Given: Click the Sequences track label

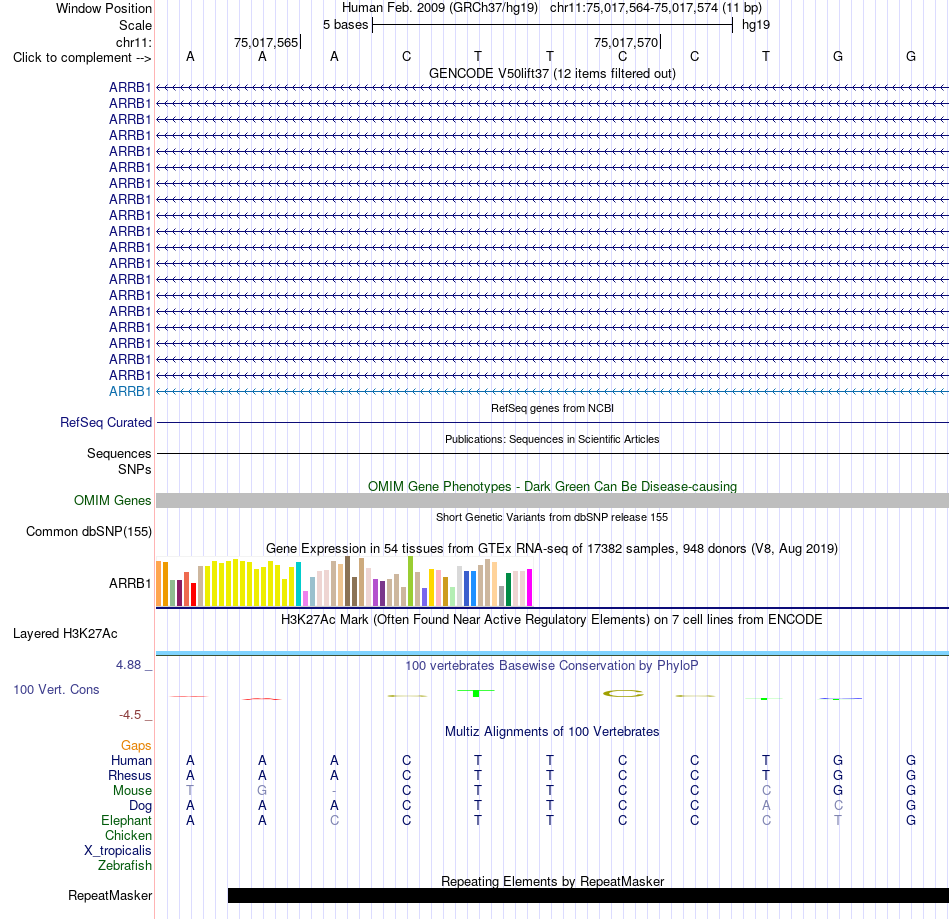Looking at the screenshot, I should (119, 453).
